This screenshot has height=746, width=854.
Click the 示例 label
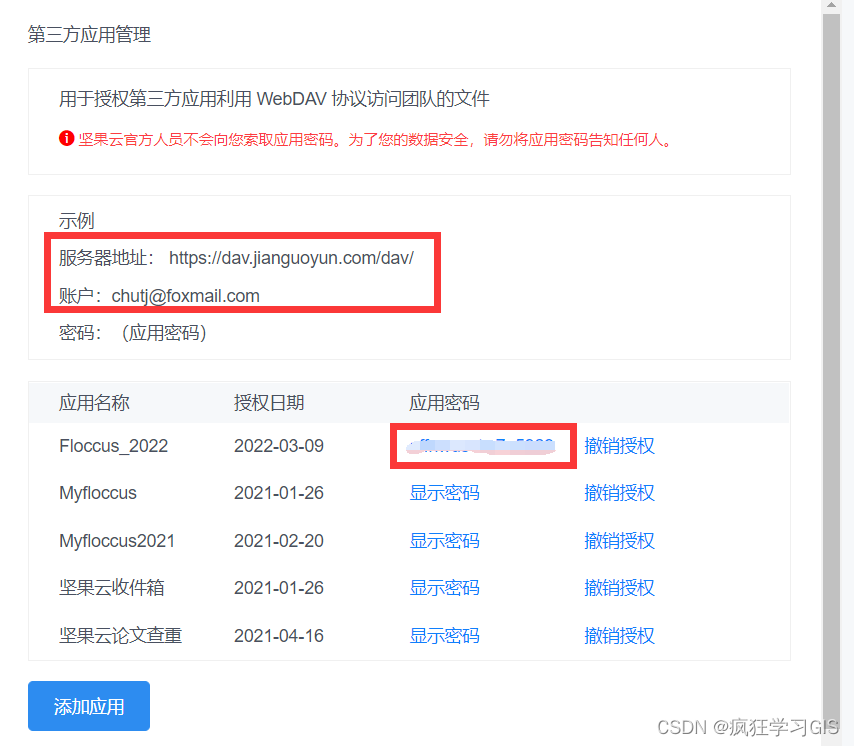(x=76, y=221)
